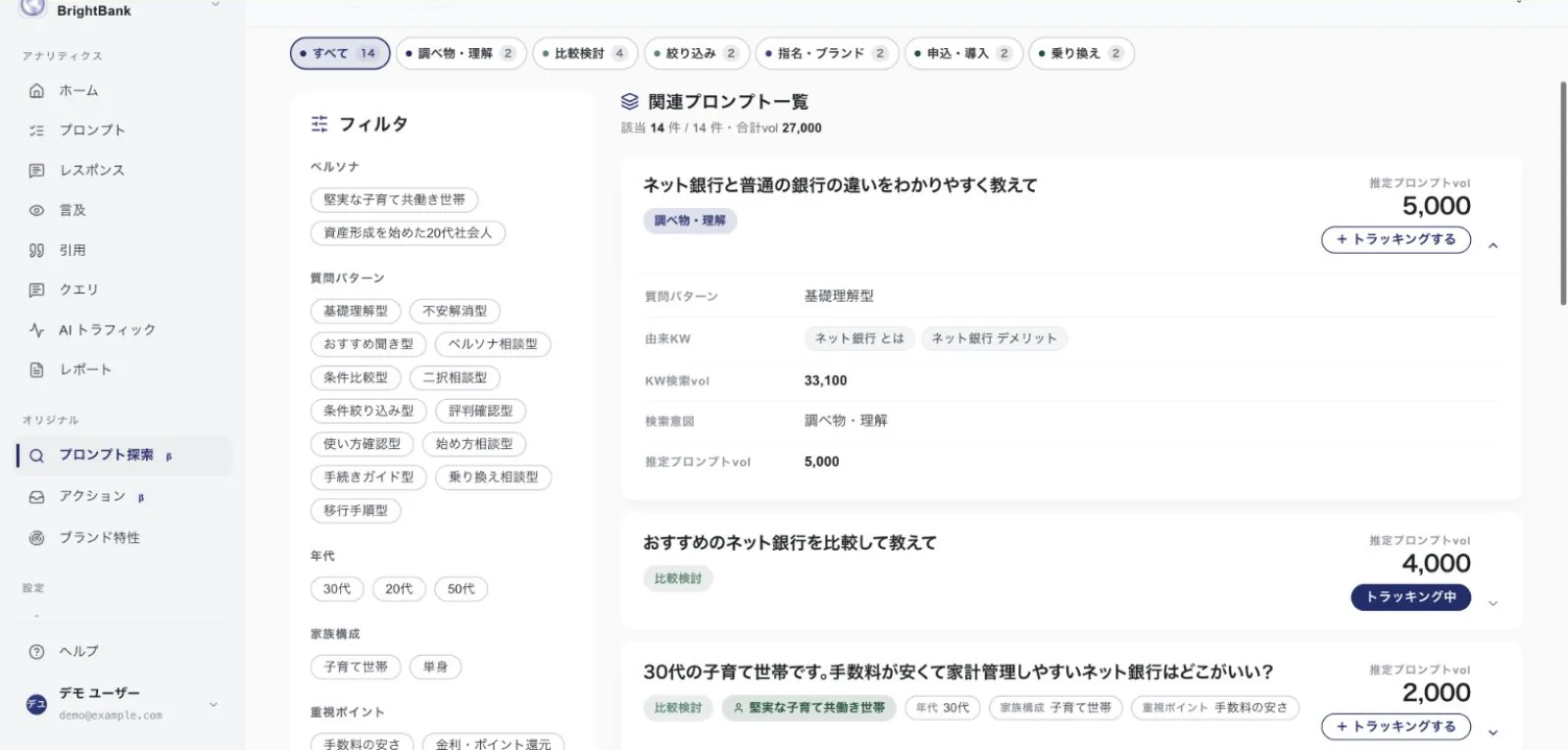Click the page's vertical scrollbar
Viewport: 1568px width, 750px height.
pyautogui.click(x=1562, y=194)
